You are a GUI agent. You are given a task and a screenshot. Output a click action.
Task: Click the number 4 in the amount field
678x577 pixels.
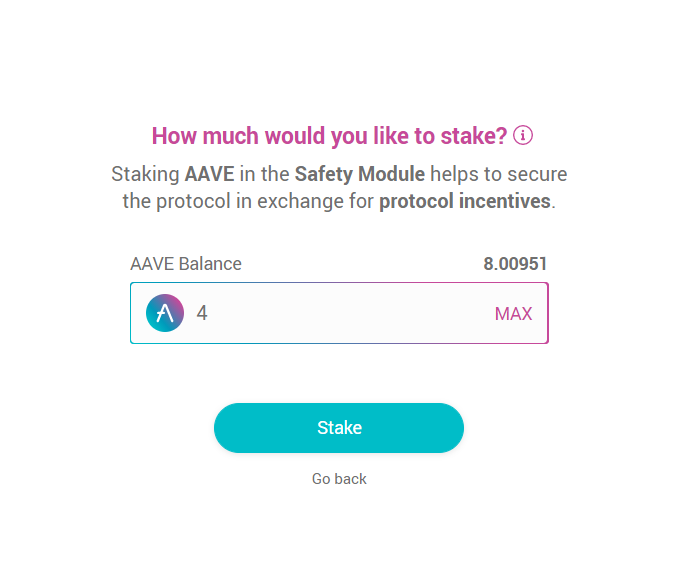[202, 313]
